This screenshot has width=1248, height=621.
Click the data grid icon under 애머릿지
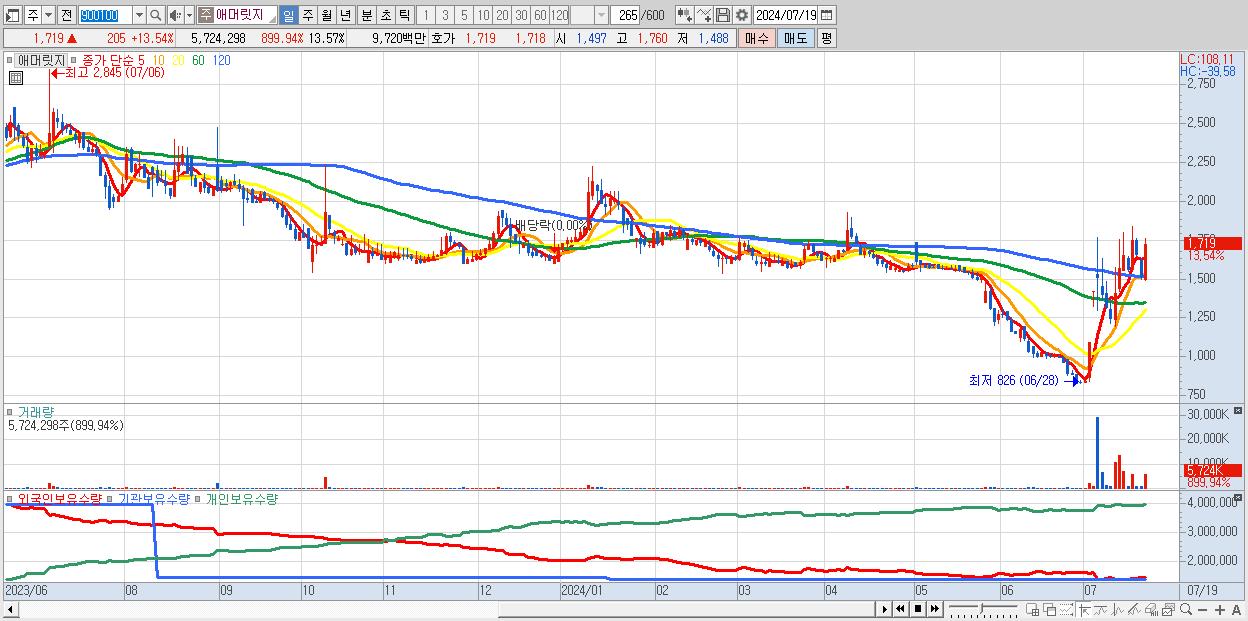point(15,77)
